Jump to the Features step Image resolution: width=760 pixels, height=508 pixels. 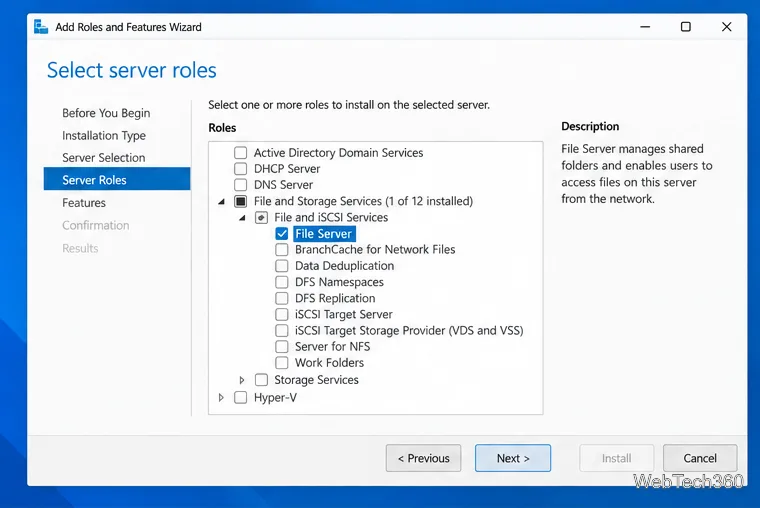84,203
